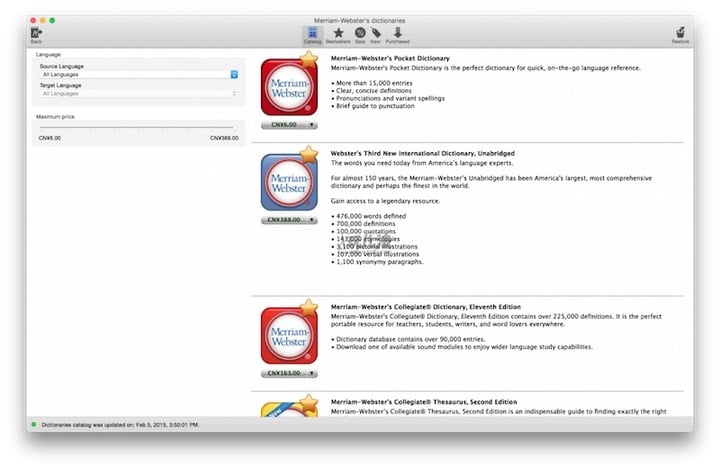Open Purchased downloads
The image size is (720, 470).
pyautogui.click(x=397, y=34)
